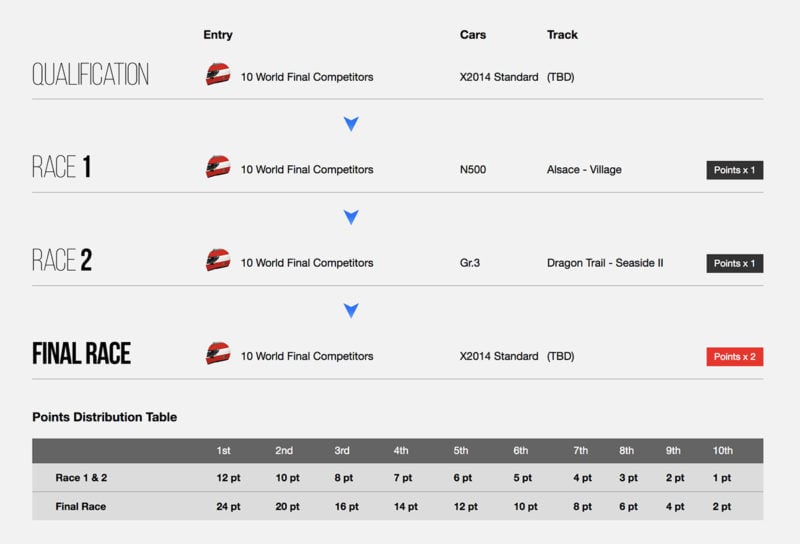The height and width of the screenshot is (544, 800).
Task: Click the helmet icon in Race 2 row
Action: 218,260
